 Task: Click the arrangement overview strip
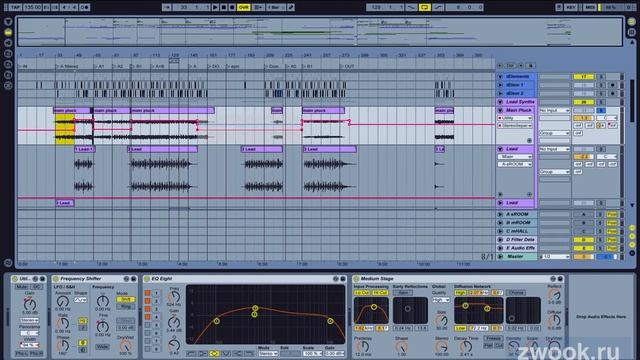tap(320, 31)
